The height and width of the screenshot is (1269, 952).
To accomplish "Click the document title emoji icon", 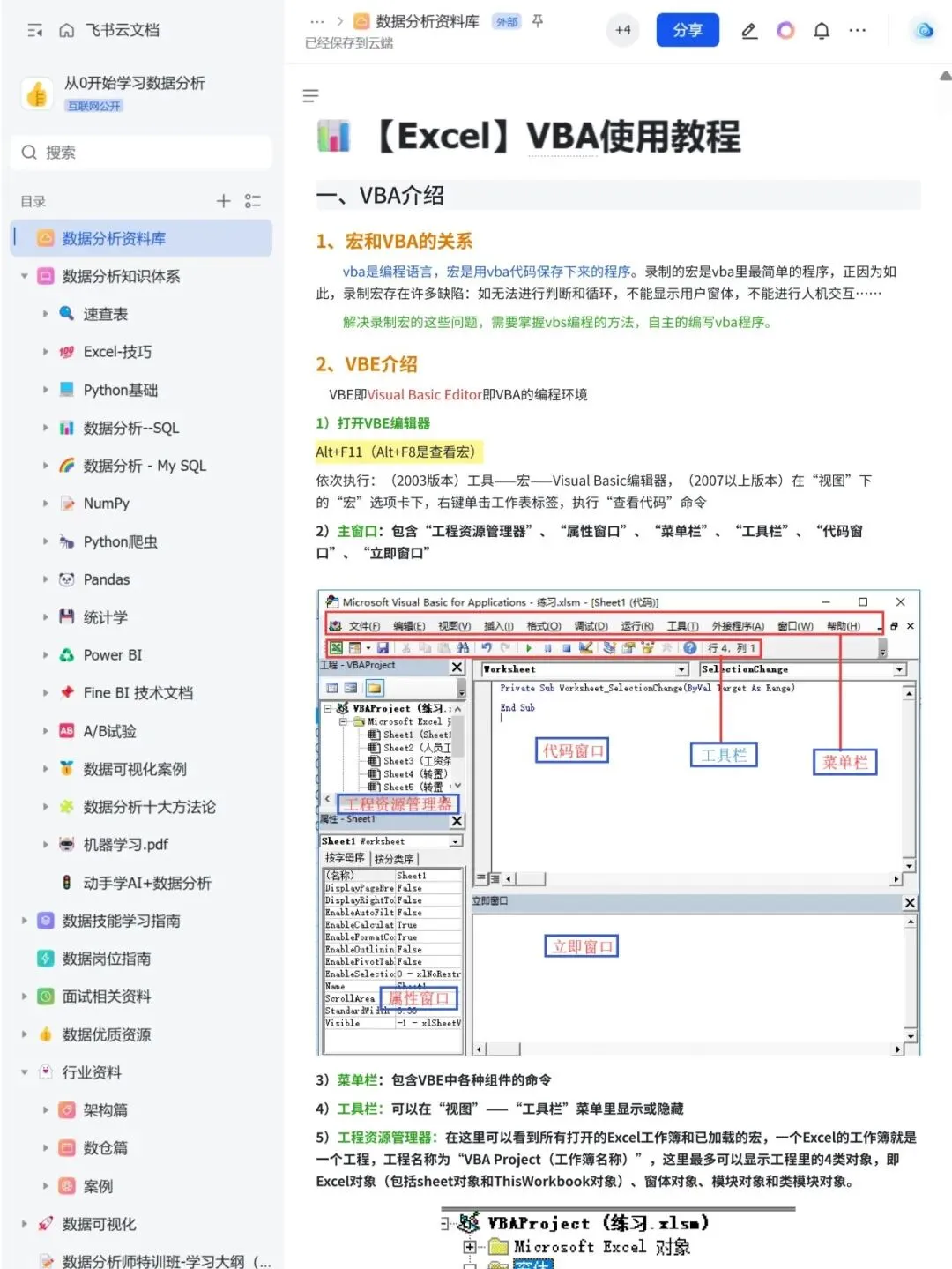I will (x=334, y=137).
